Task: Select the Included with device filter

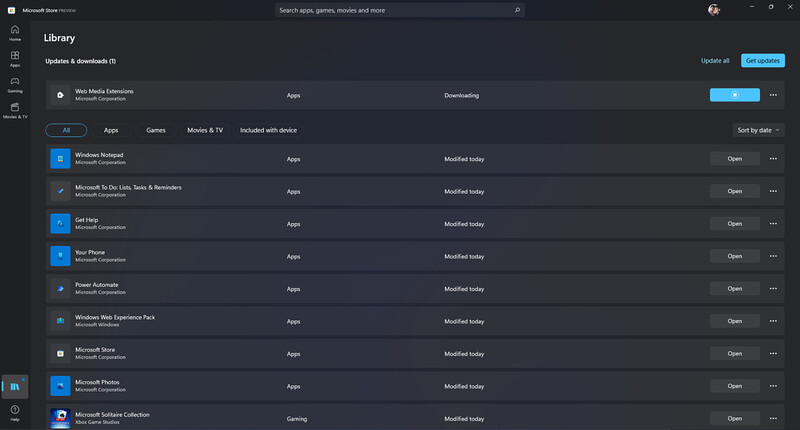Action: pos(268,130)
